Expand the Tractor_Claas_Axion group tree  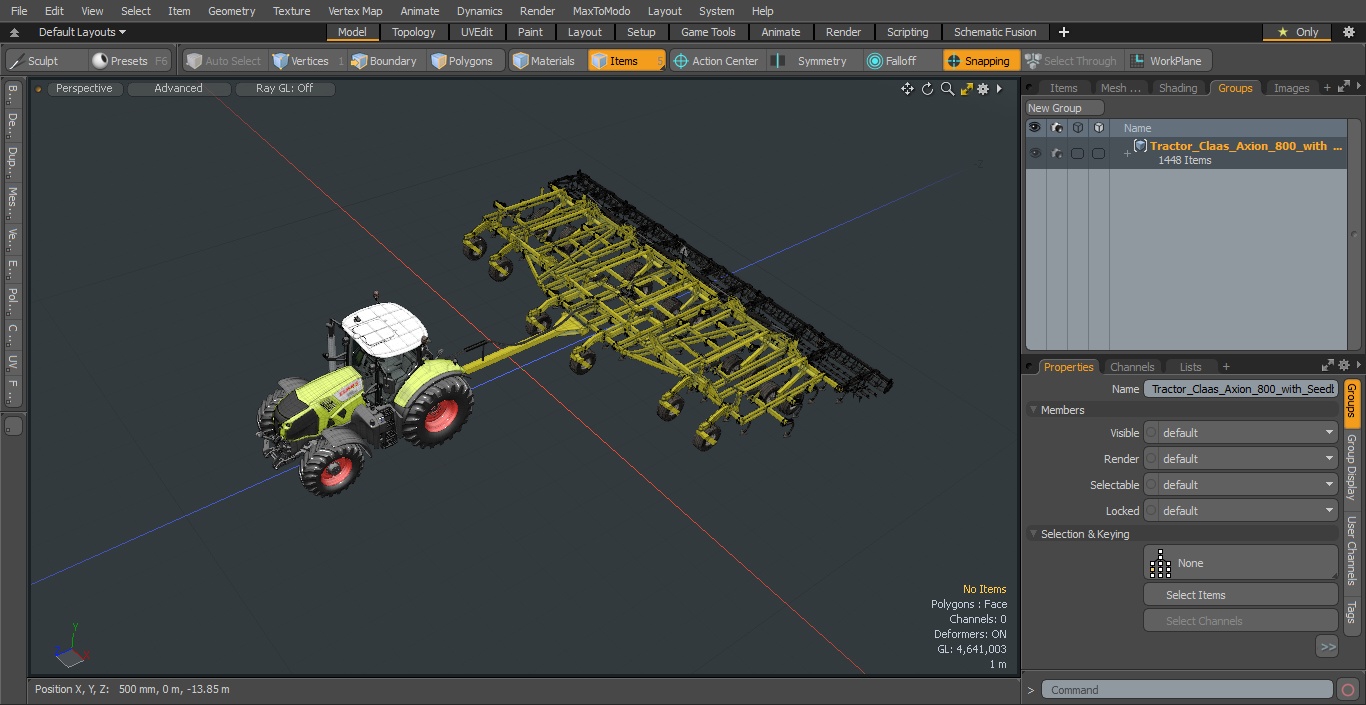pyautogui.click(x=1127, y=153)
